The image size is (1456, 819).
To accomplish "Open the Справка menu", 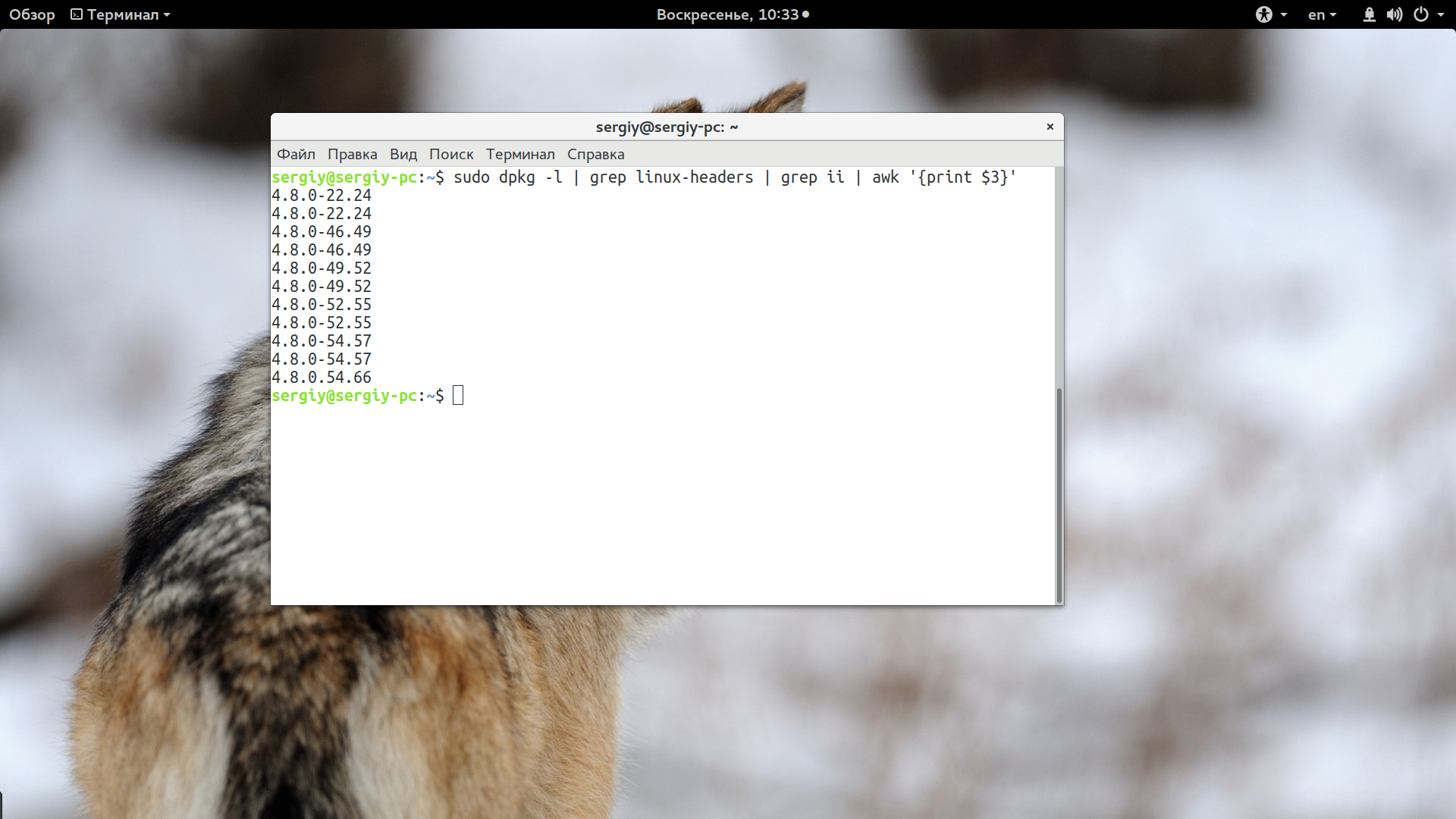I will pos(595,154).
